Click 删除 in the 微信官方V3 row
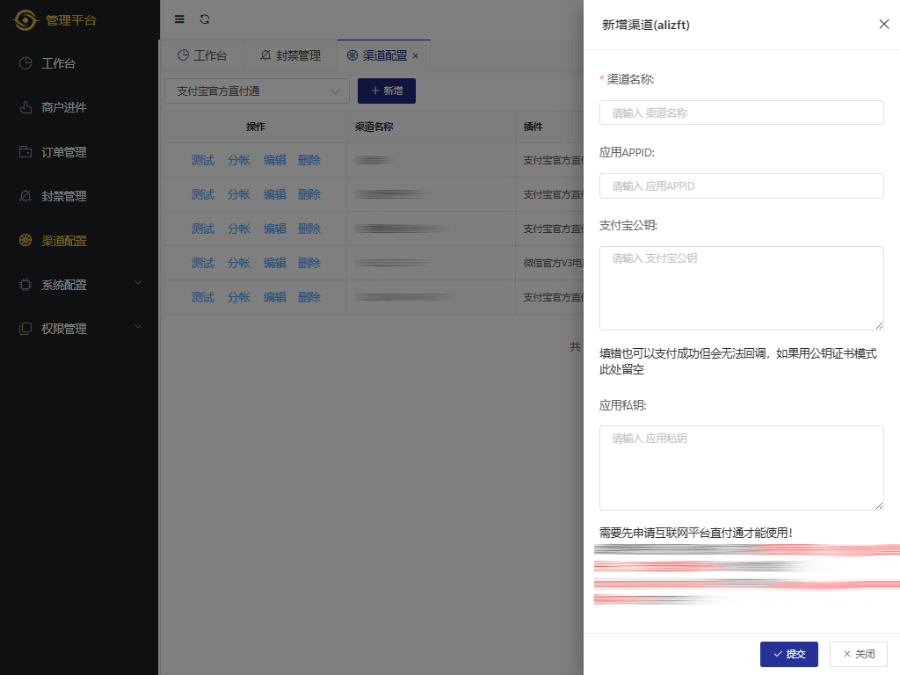This screenshot has height=675, width=900. [309, 263]
